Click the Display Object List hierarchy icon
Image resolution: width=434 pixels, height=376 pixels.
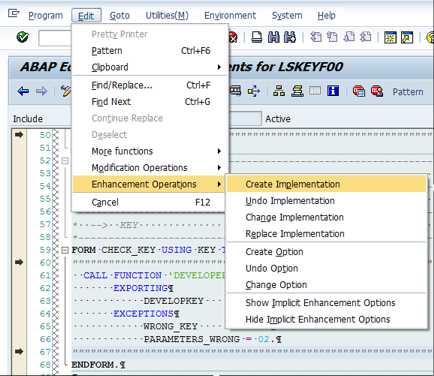pyautogui.click(x=279, y=91)
